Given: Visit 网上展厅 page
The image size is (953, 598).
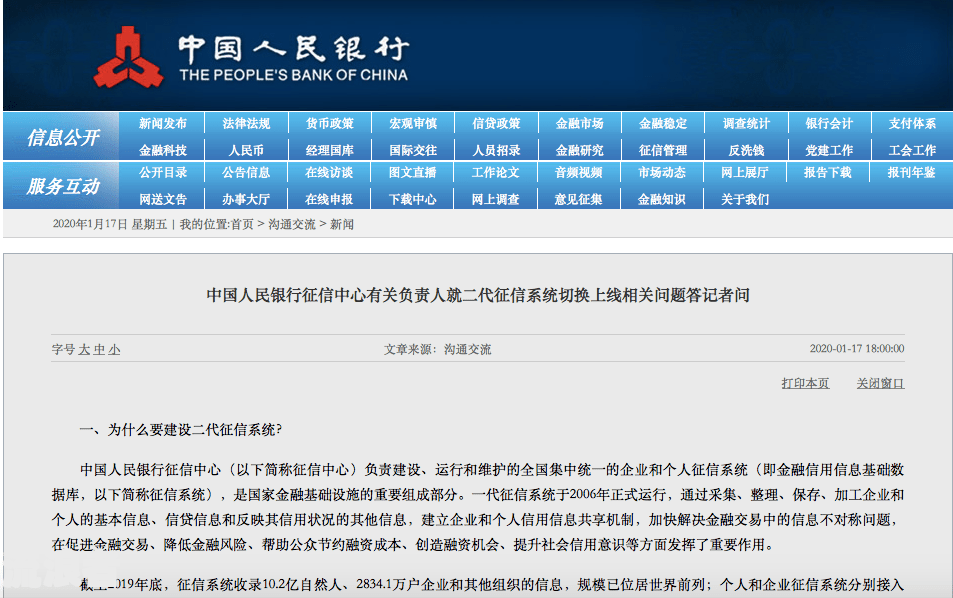Looking at the screenshot, I should tap(745, 173).
